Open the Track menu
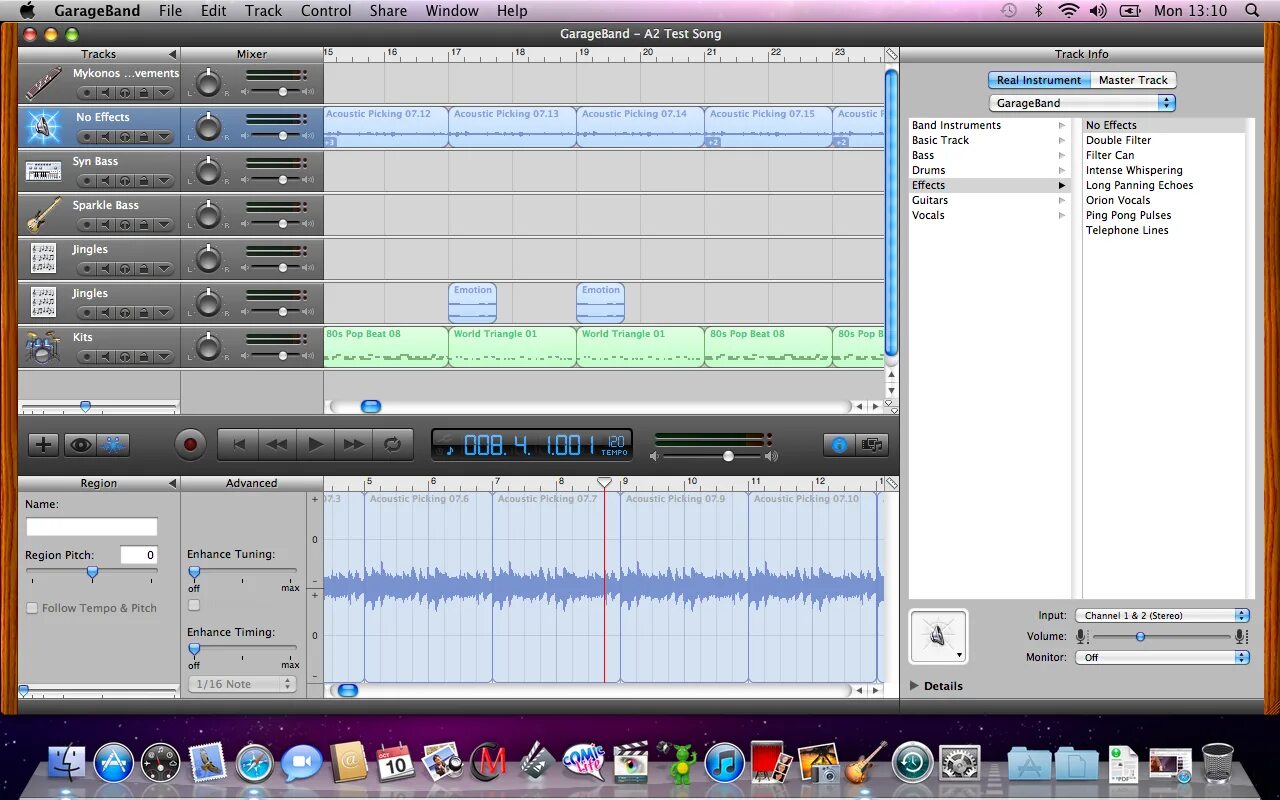Image resolution: width=1280 pixels, height=800 pixels. coord(263,11)
